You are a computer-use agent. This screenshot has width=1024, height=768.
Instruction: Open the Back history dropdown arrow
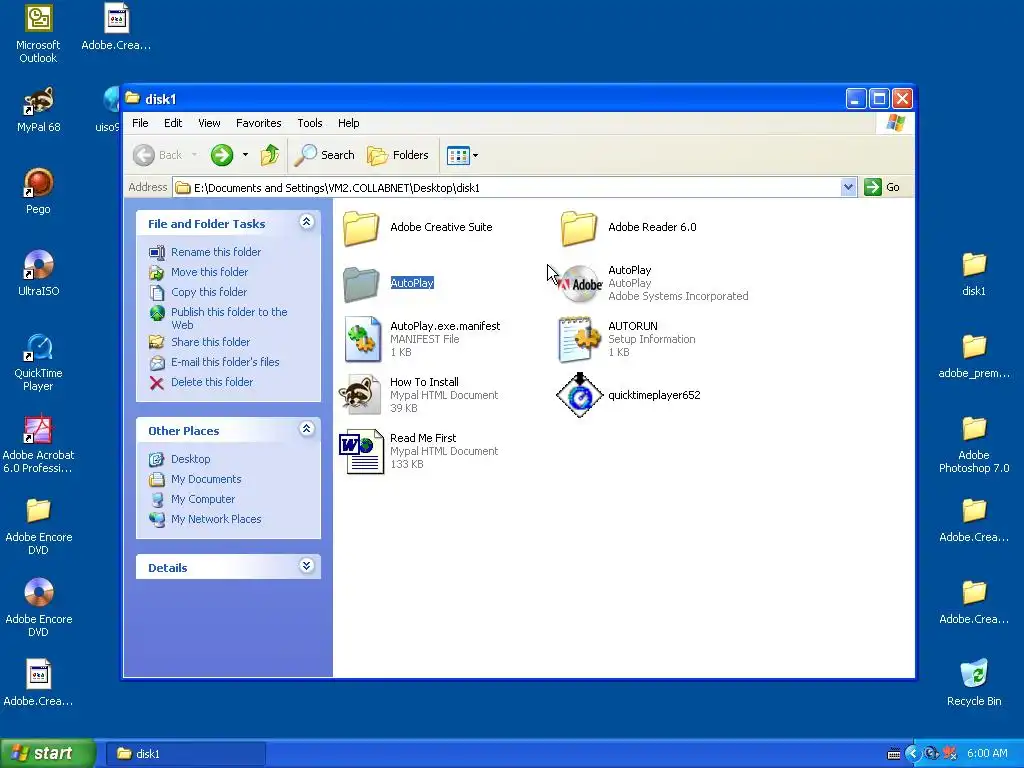click(194, 155)
